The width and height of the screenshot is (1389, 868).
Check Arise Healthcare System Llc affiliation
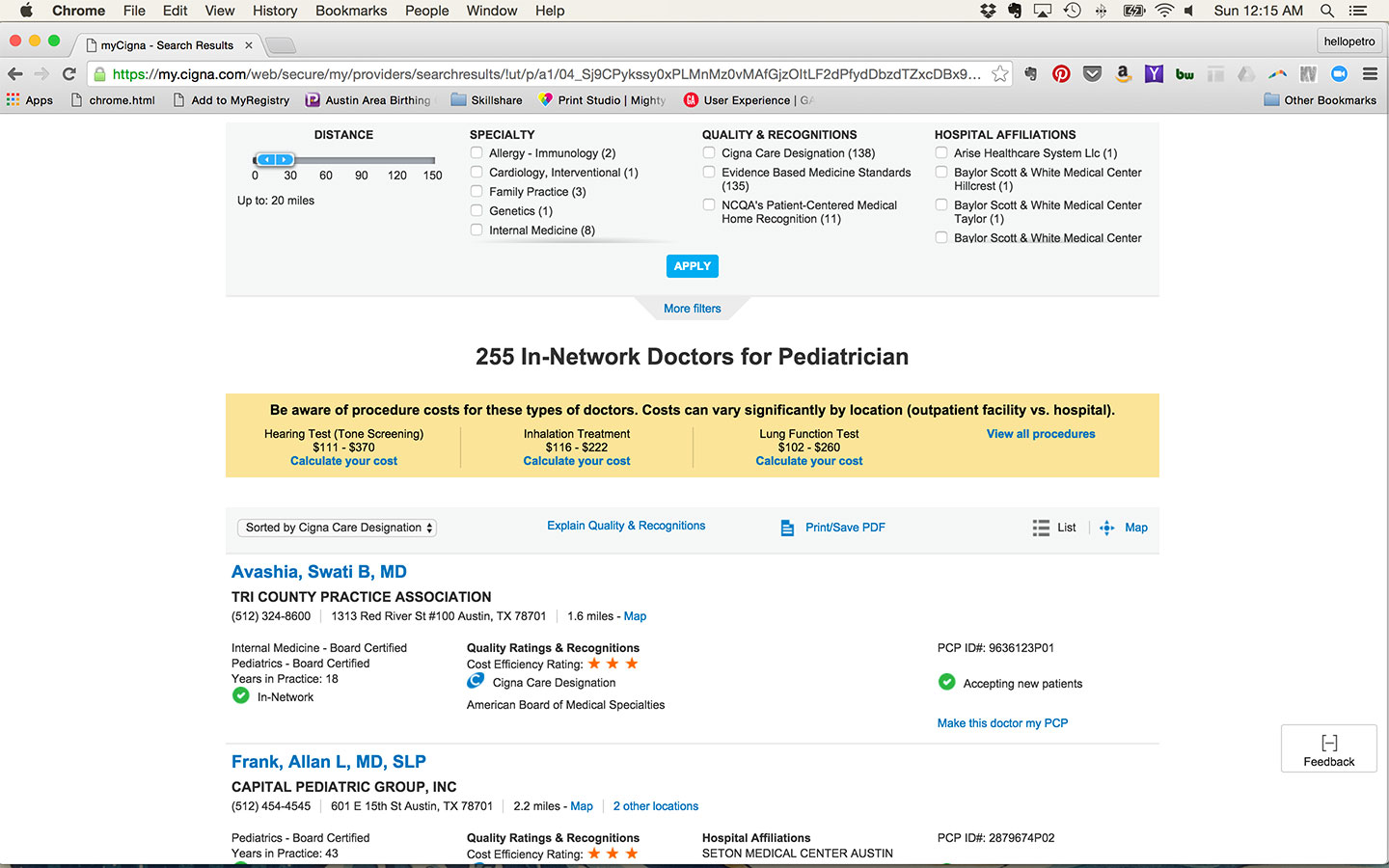[941, 152]
